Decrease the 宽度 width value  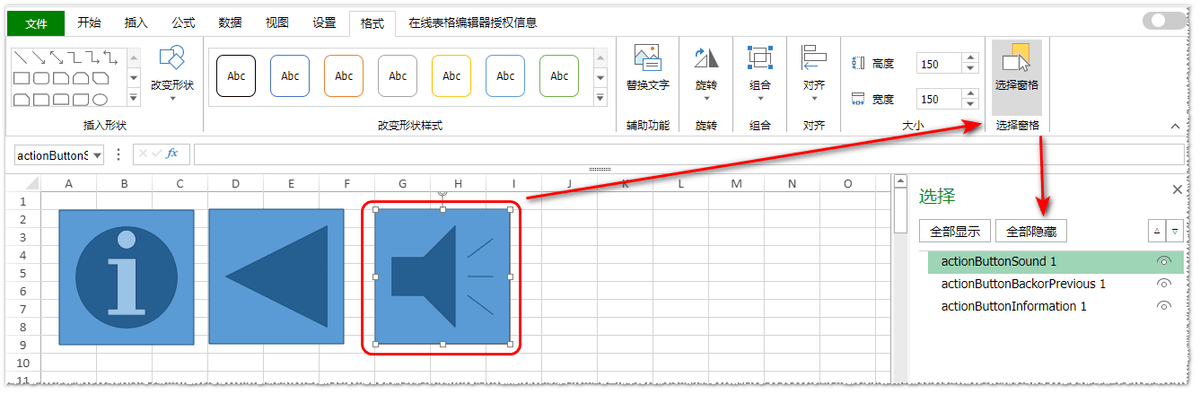(969, 104)
